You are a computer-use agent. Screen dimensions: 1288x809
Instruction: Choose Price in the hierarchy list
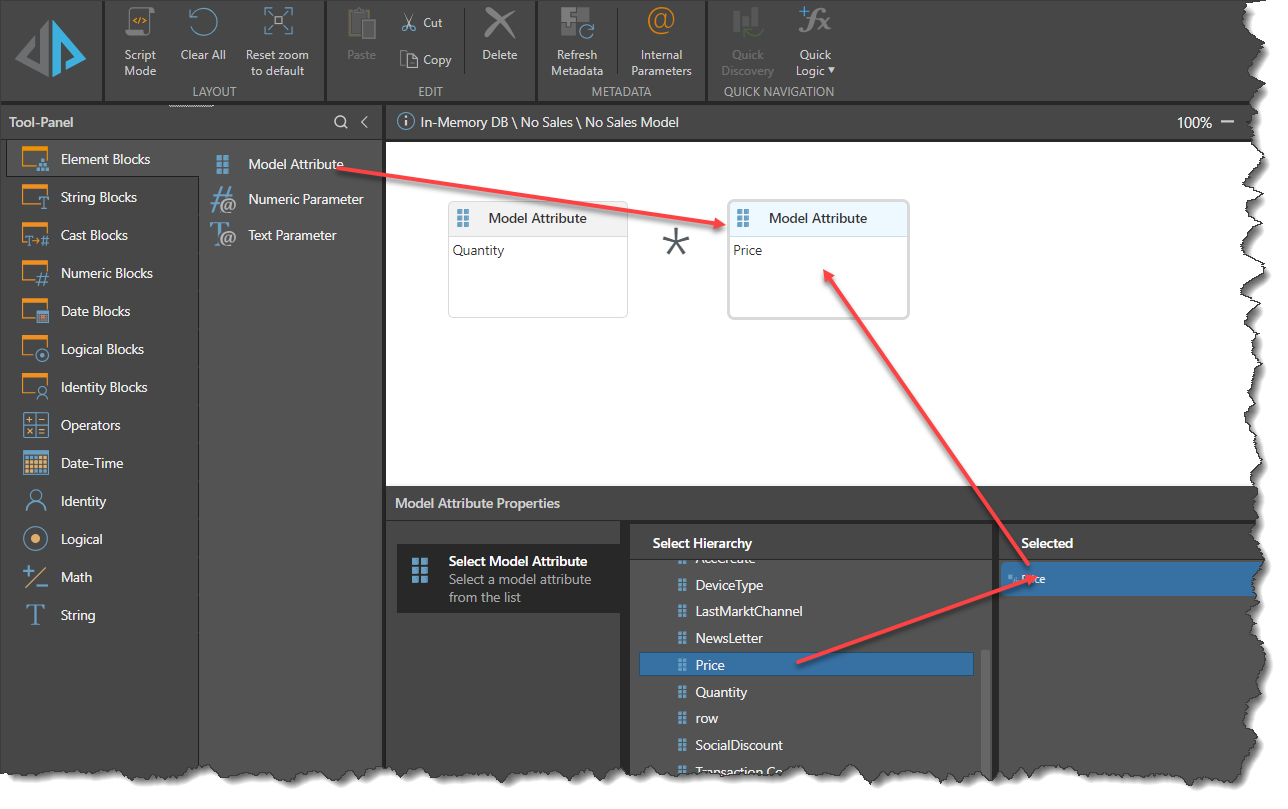pyautogui.click(x=806, y=665)
